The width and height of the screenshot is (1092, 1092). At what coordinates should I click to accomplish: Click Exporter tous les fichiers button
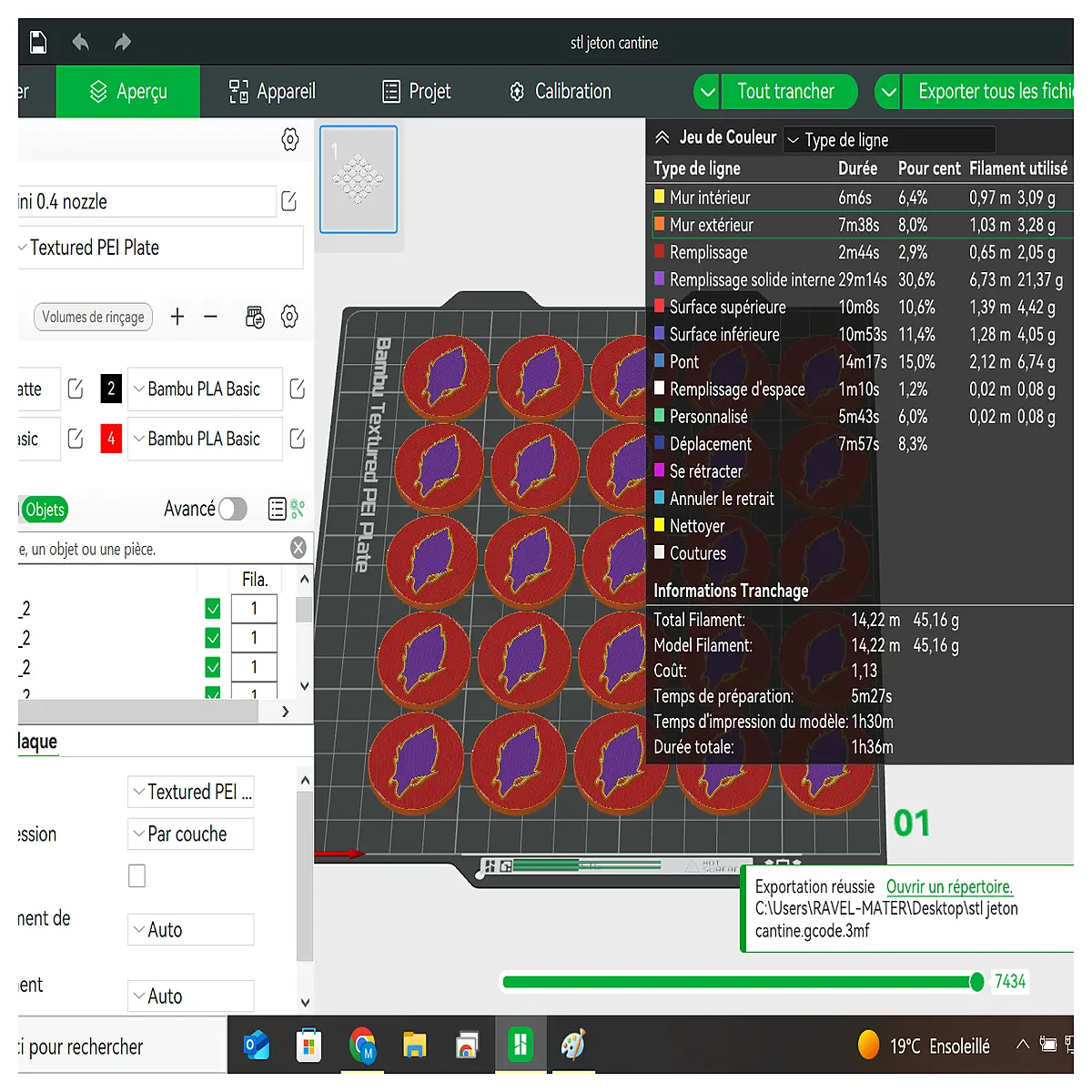coord(989,92)
